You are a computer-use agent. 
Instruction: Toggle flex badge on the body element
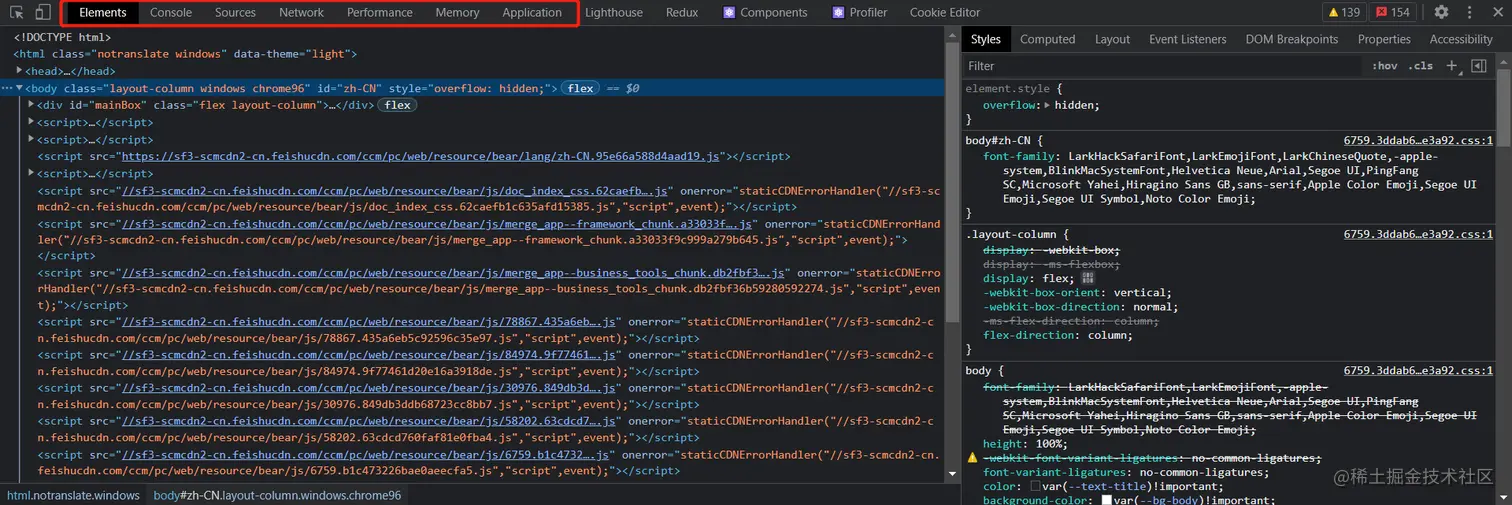[580, 88]
